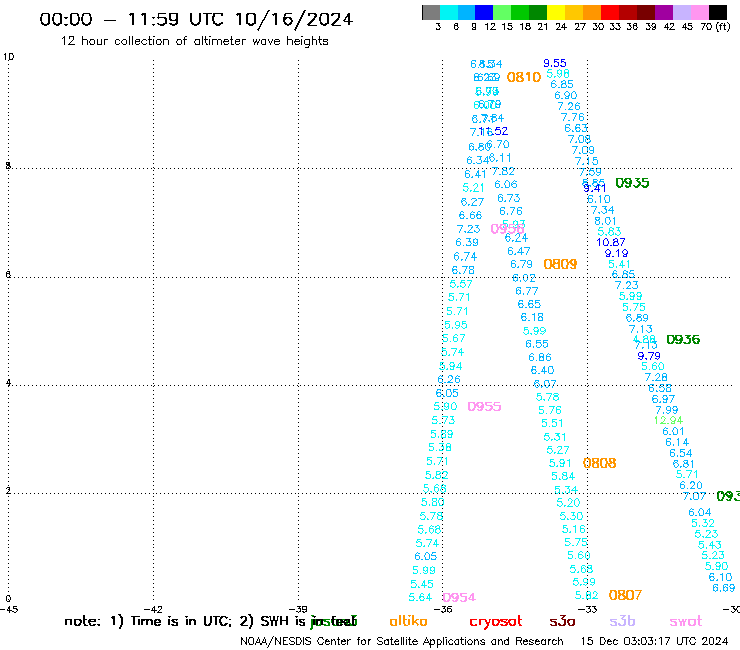
Task: Click the 7.76 value
Action: pyautogui.click(x=572, y=117)
